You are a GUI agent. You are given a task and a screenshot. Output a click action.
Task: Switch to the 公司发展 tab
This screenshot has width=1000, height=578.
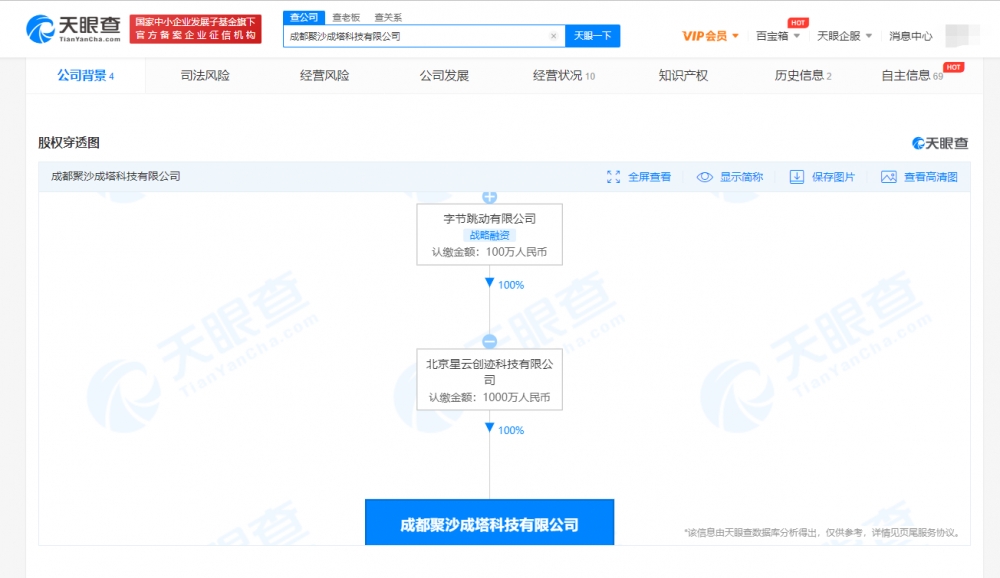[444, 75]
